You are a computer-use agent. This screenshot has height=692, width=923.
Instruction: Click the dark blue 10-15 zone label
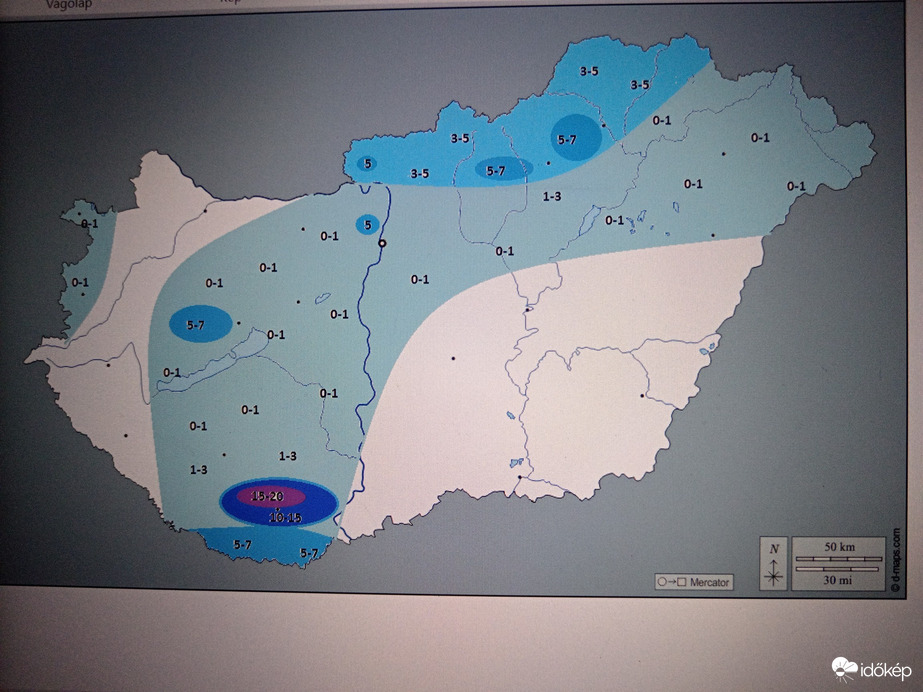pos(284,518)
